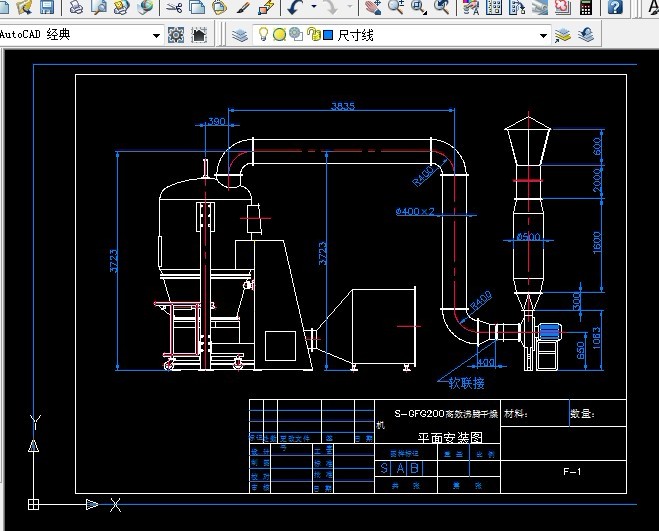Select the F-1 drawing number
This screenshot has height=531, width=659.
pyautogui.click(x=572, y=472)
